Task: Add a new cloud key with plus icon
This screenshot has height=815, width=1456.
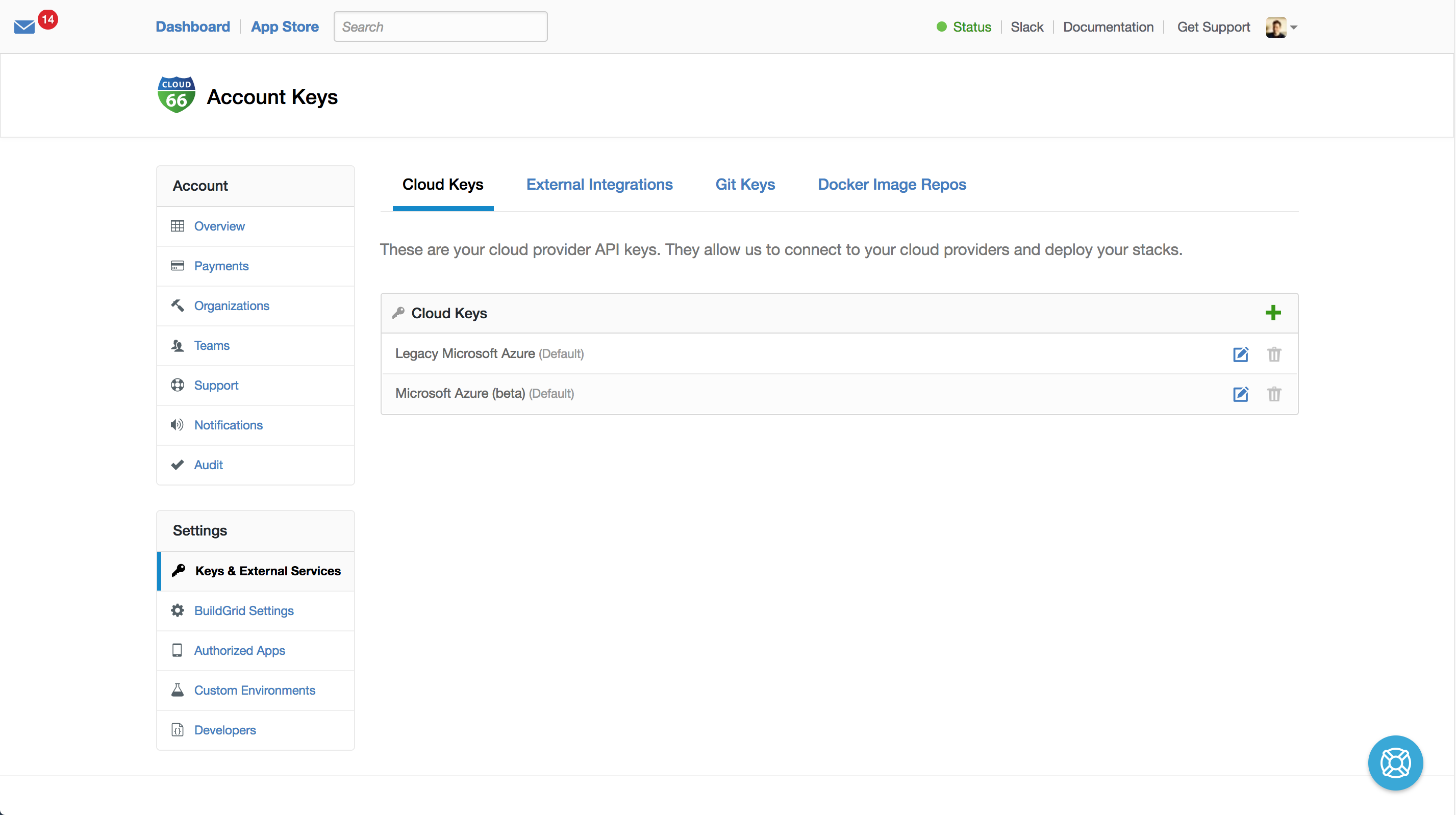Action: [1273, 313]
